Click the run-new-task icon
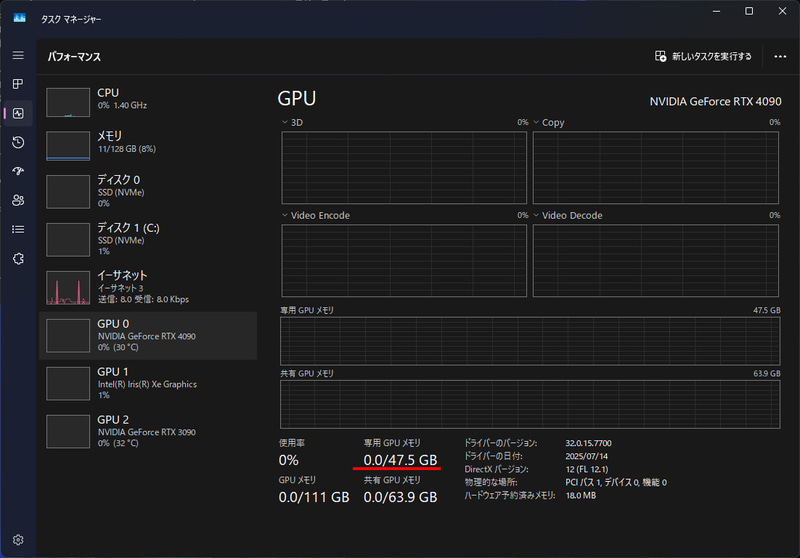 [660, 56]
